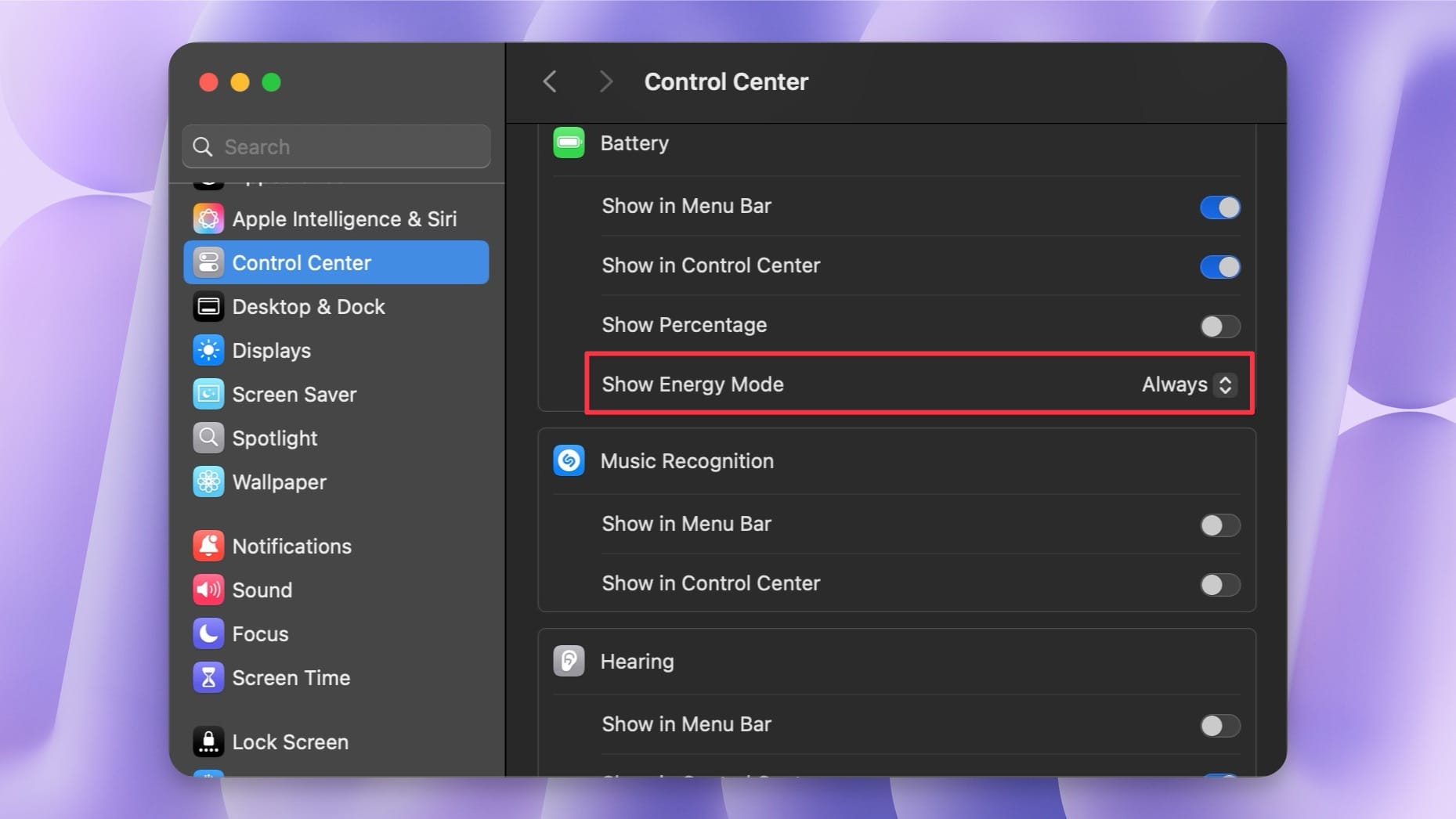Open the Show Energy Mode dropdown
Screen dimensions: 1456x819
(1186, 384)
